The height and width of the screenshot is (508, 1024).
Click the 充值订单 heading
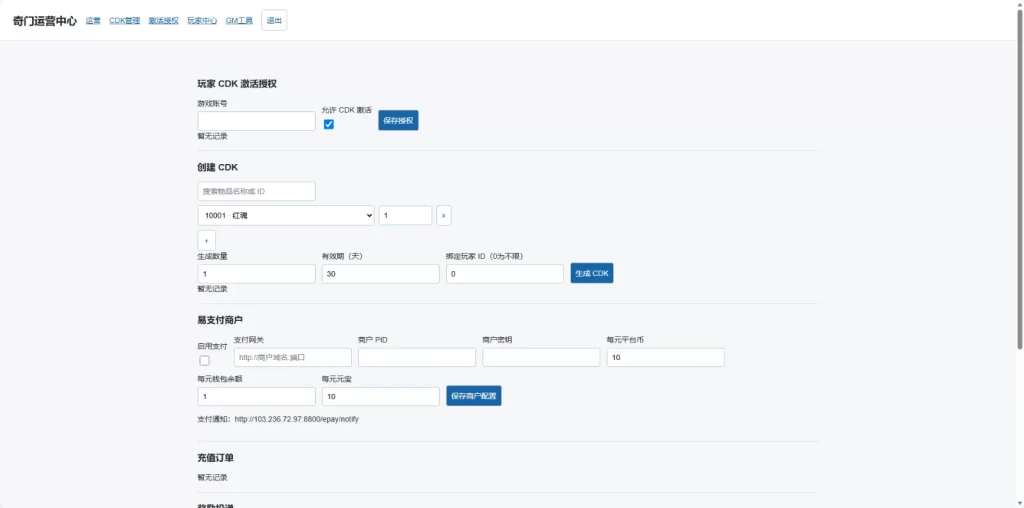click(x=216, y=458)
